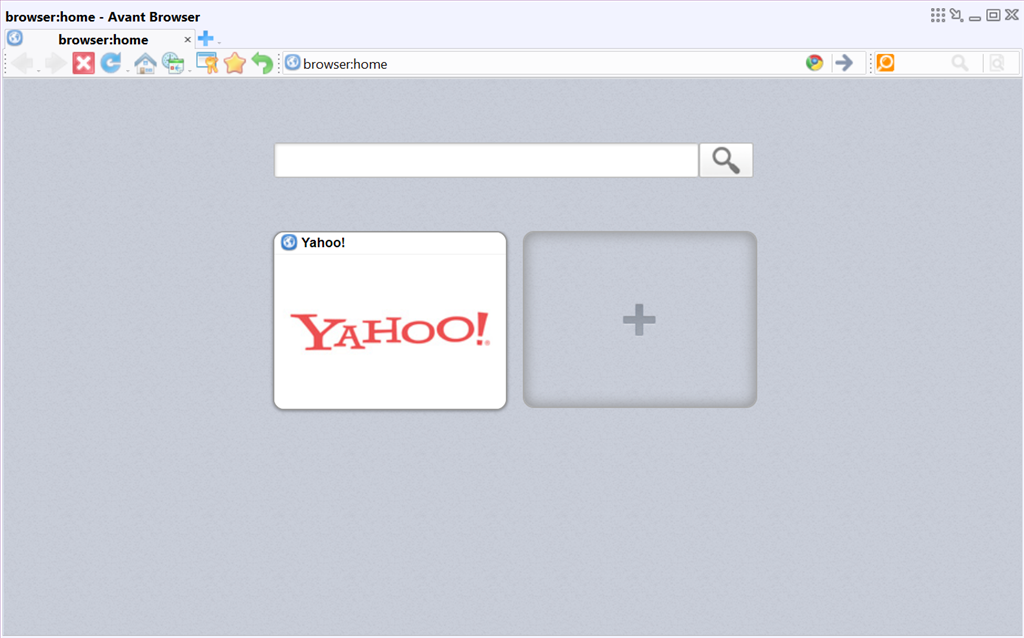Click the green undo arrow to reopen closed tab
The width and height of the screenshot is (1024, 638).
[263, 63]
